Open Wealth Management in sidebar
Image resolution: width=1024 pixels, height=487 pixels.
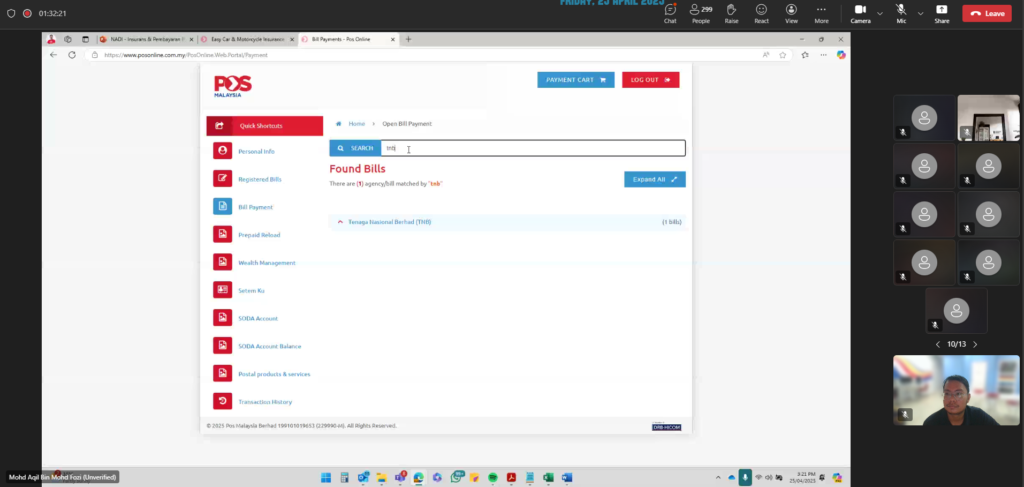click(x=266, y=262)
